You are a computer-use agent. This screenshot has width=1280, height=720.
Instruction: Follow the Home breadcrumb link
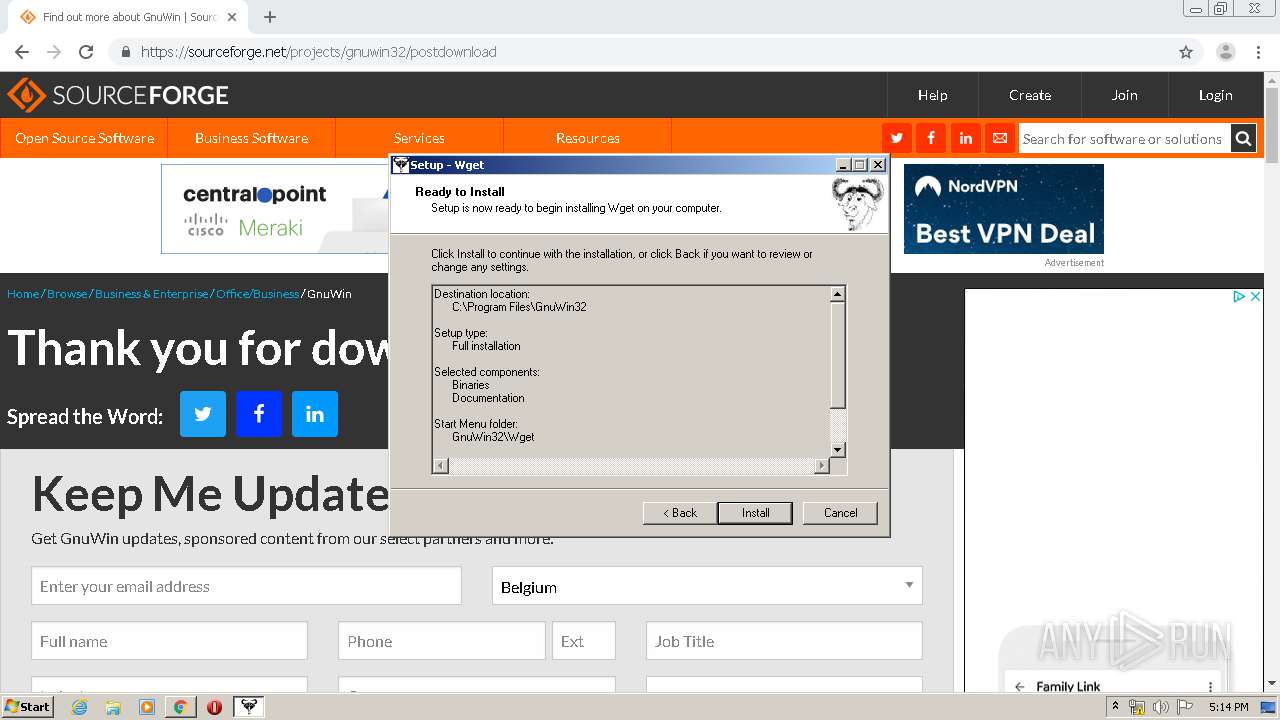(23, 294)
